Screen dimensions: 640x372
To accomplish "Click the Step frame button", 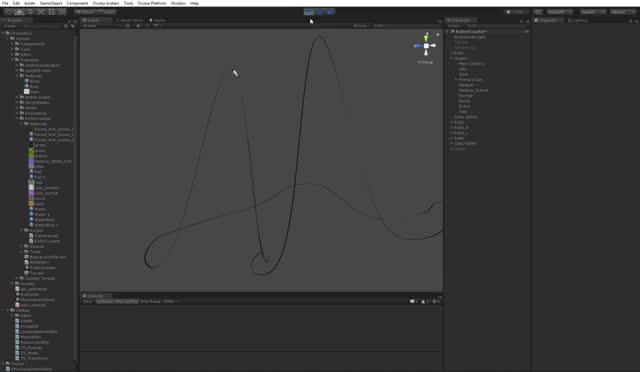I will pos(330,12).
